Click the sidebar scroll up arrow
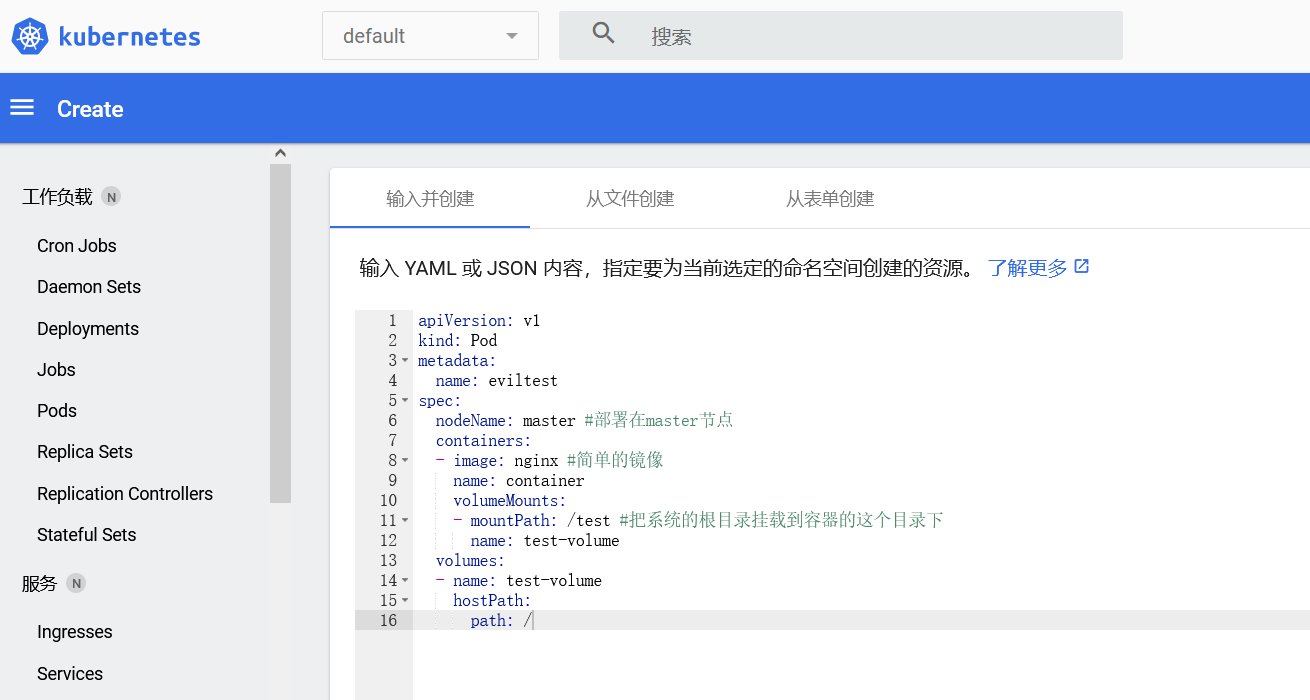Screen dimensions: 1310x700 click(280, 153)
